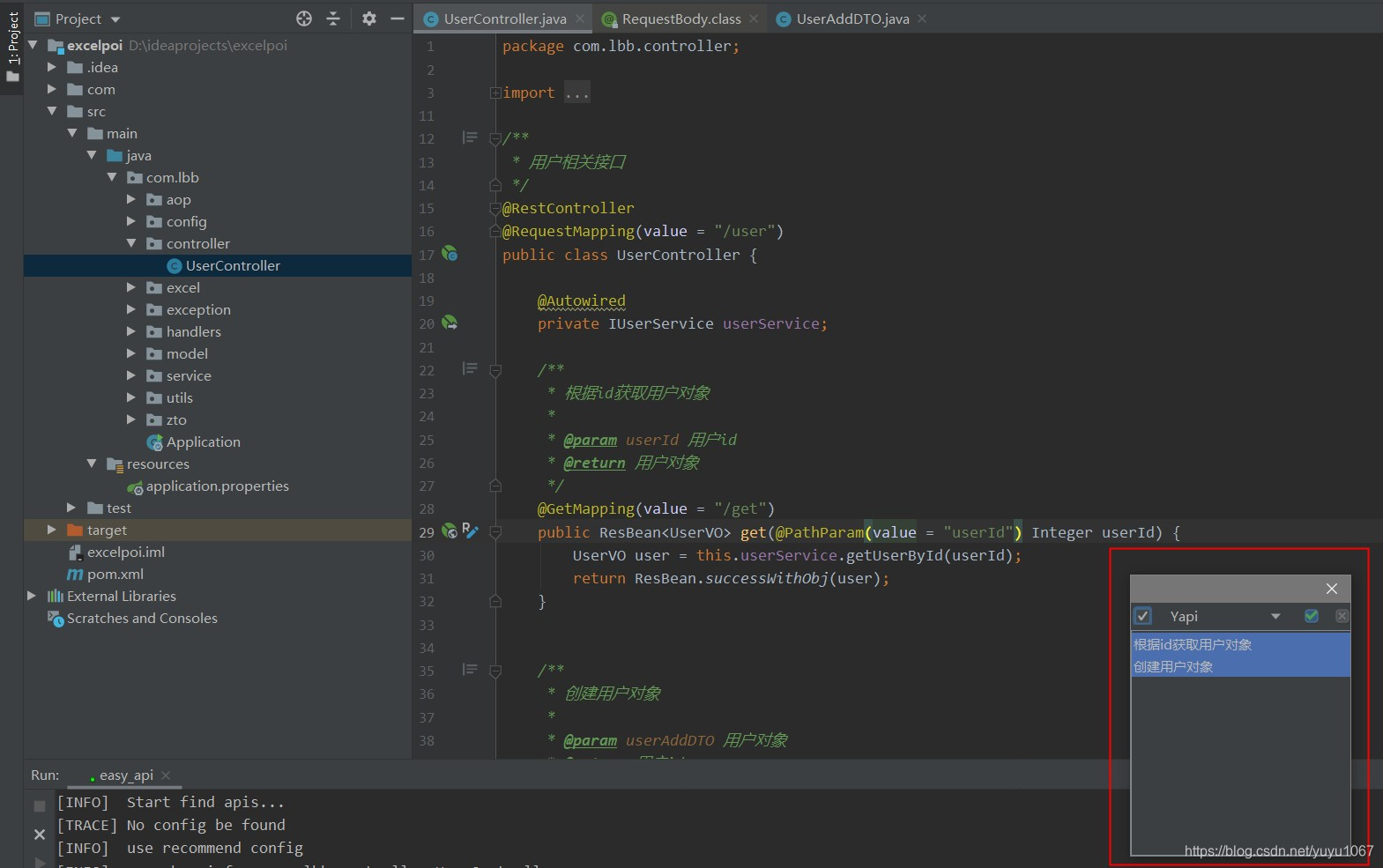Click the R pencil gutter icon on line 29
Image resolution: width=1383 pixels, height=868 pixels.
(470, 530)
